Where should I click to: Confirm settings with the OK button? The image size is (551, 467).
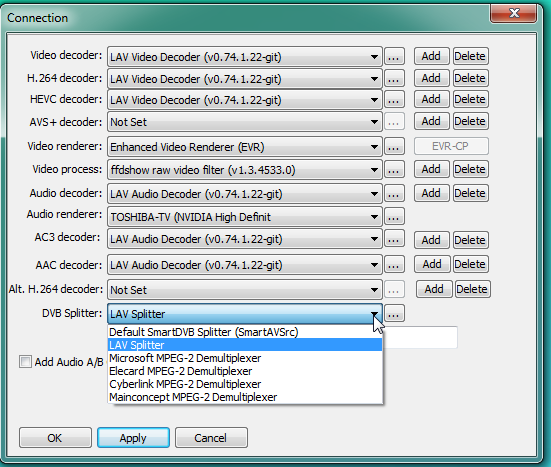point(55,438)
